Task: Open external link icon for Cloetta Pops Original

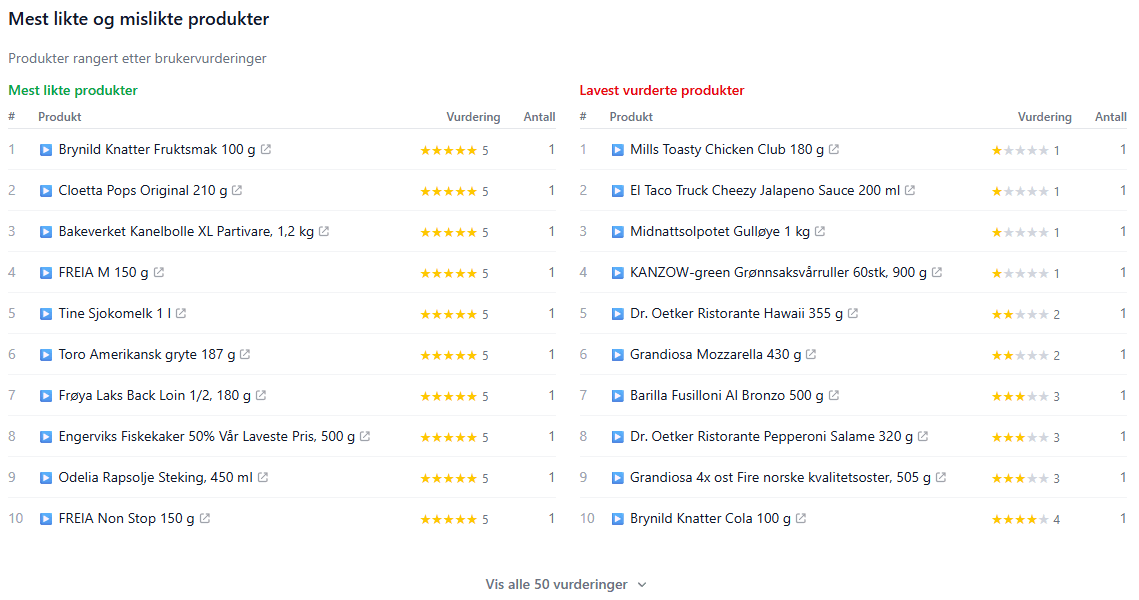Action: click(237, 190)
